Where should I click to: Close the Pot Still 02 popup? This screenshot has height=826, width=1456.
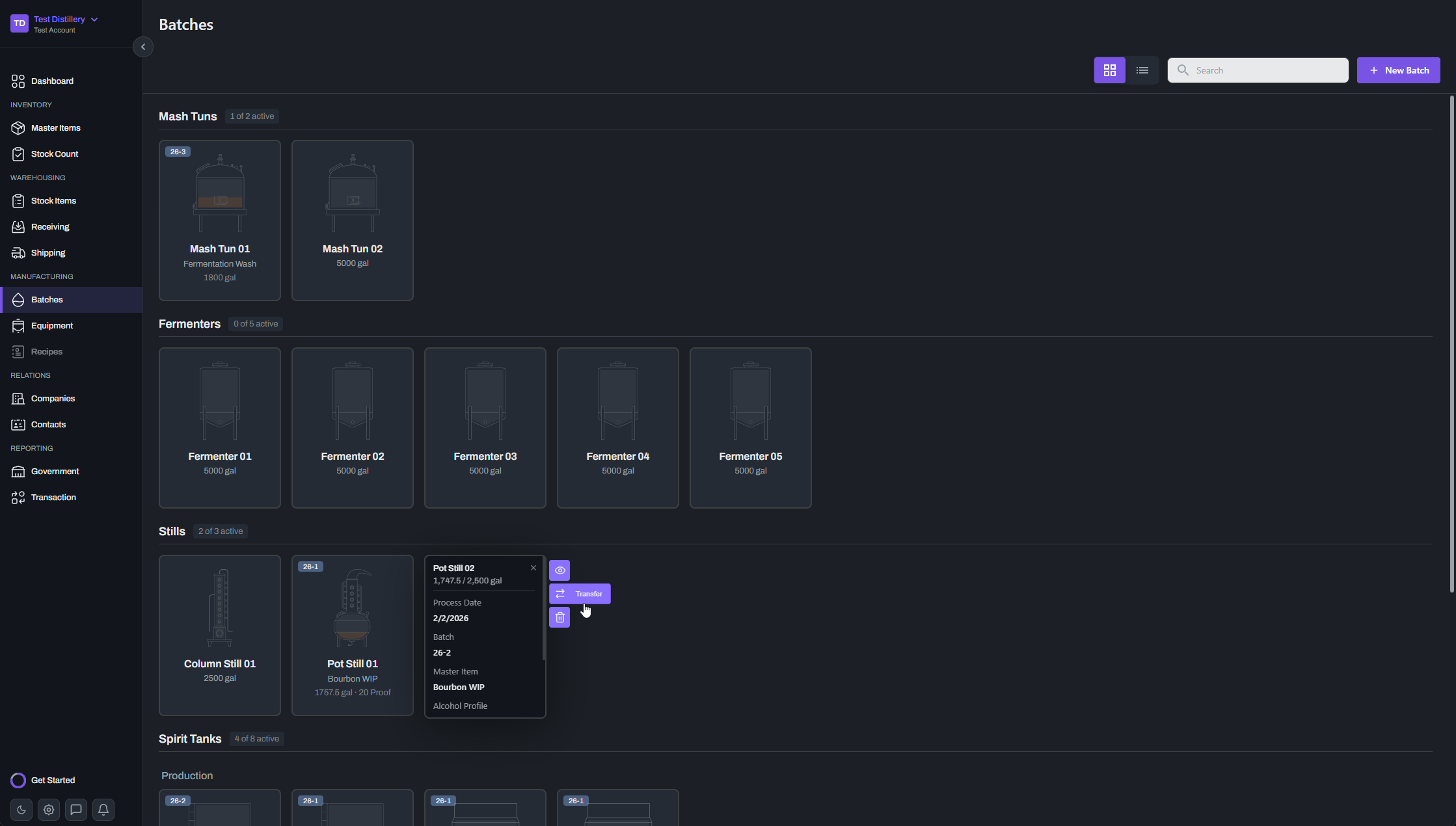click(533, 568)
